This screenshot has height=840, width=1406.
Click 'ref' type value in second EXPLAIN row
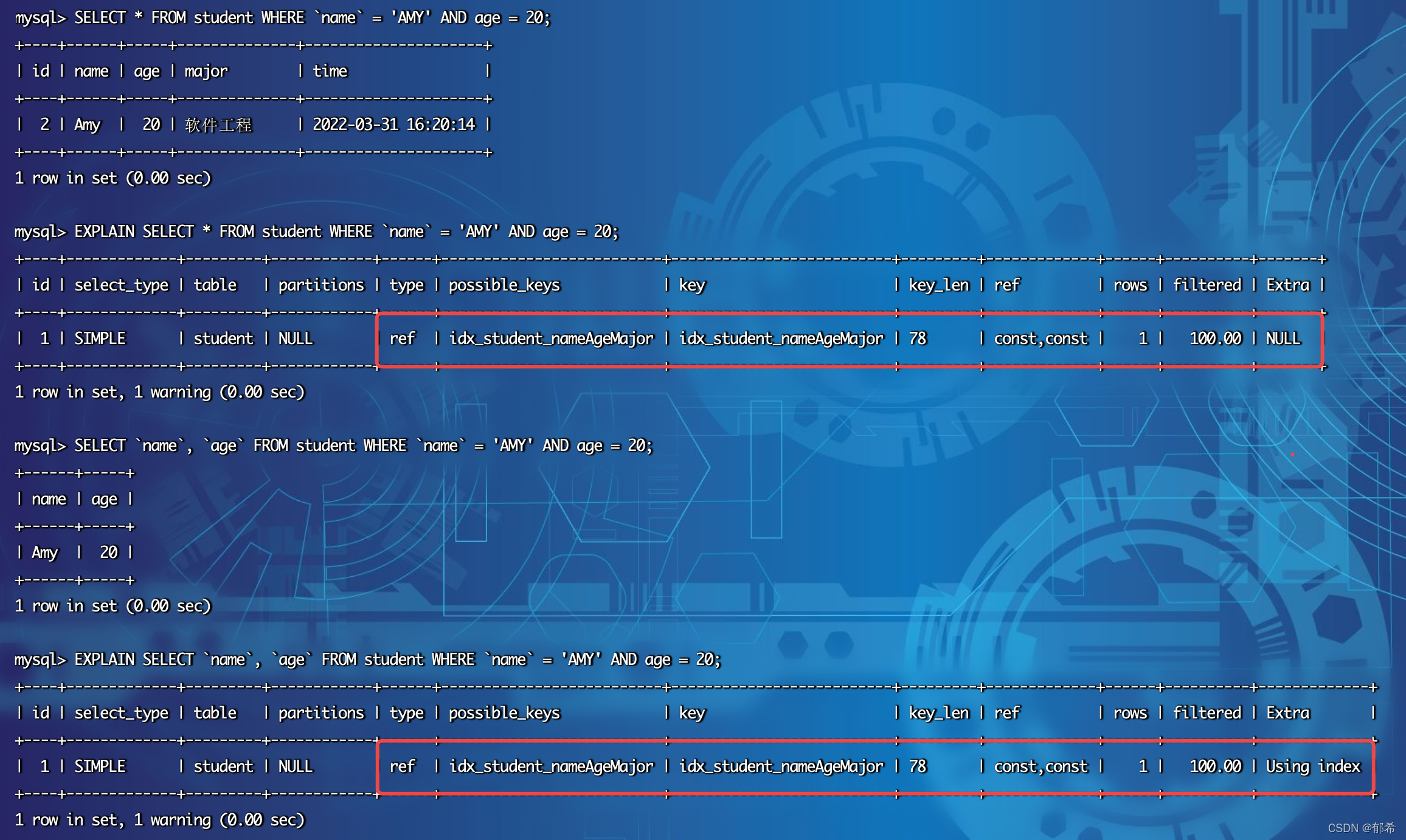[402, 766]
